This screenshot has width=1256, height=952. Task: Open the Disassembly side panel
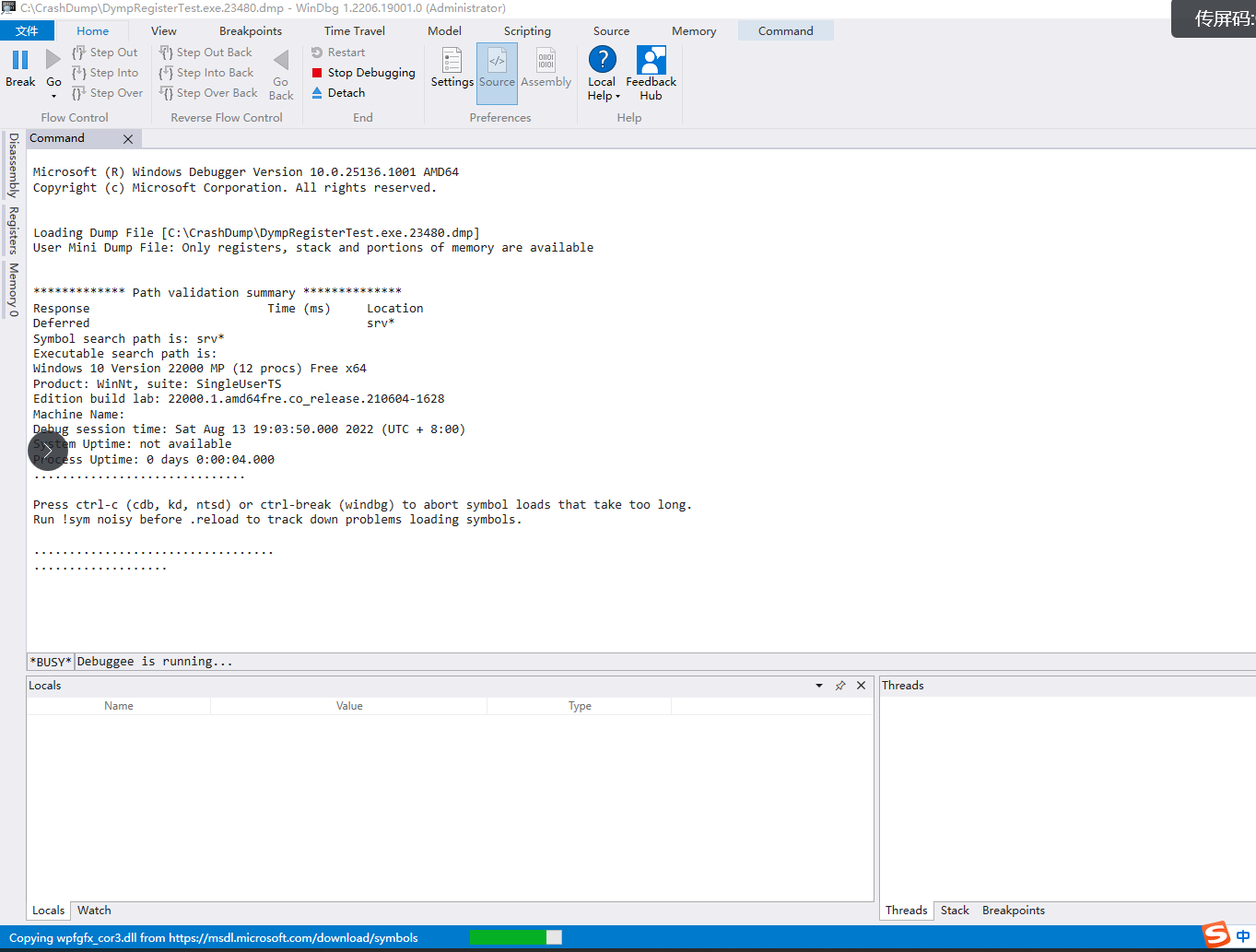coord(13,165)
